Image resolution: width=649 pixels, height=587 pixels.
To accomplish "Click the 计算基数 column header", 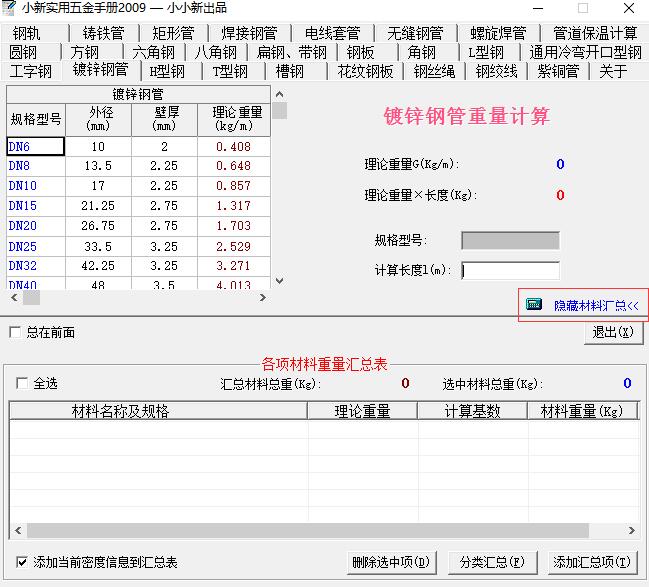I will click(473, 411).
